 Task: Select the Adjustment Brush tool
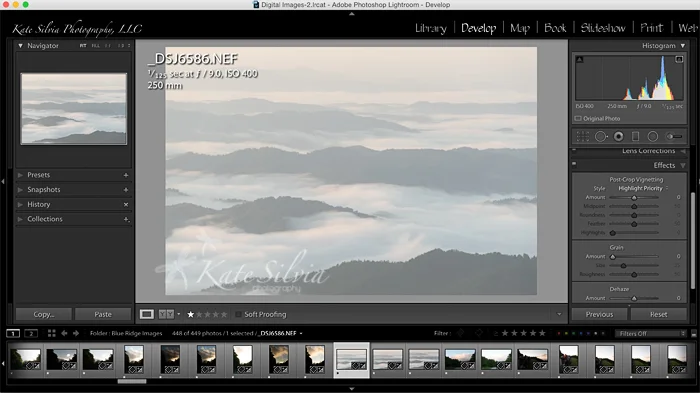pyautogui.click(x=674, y=137)
